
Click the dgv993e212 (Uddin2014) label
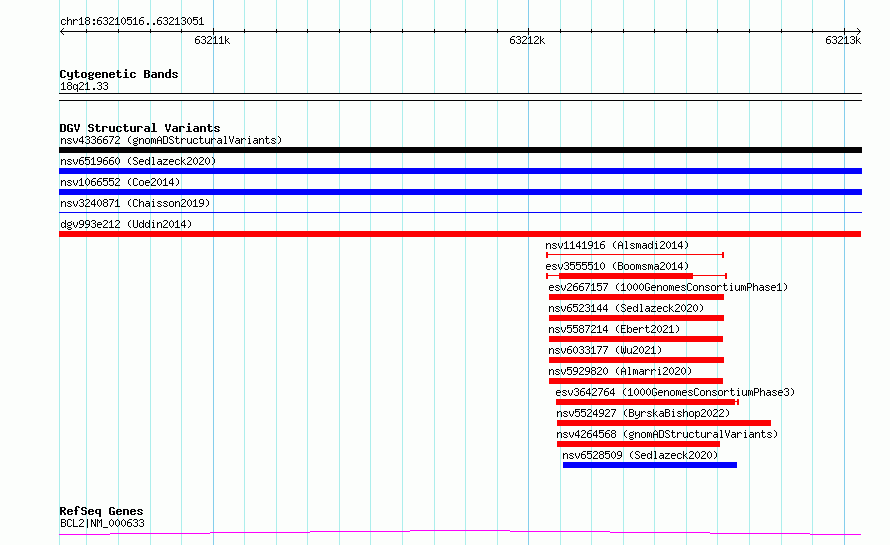(x=126, y=224)
